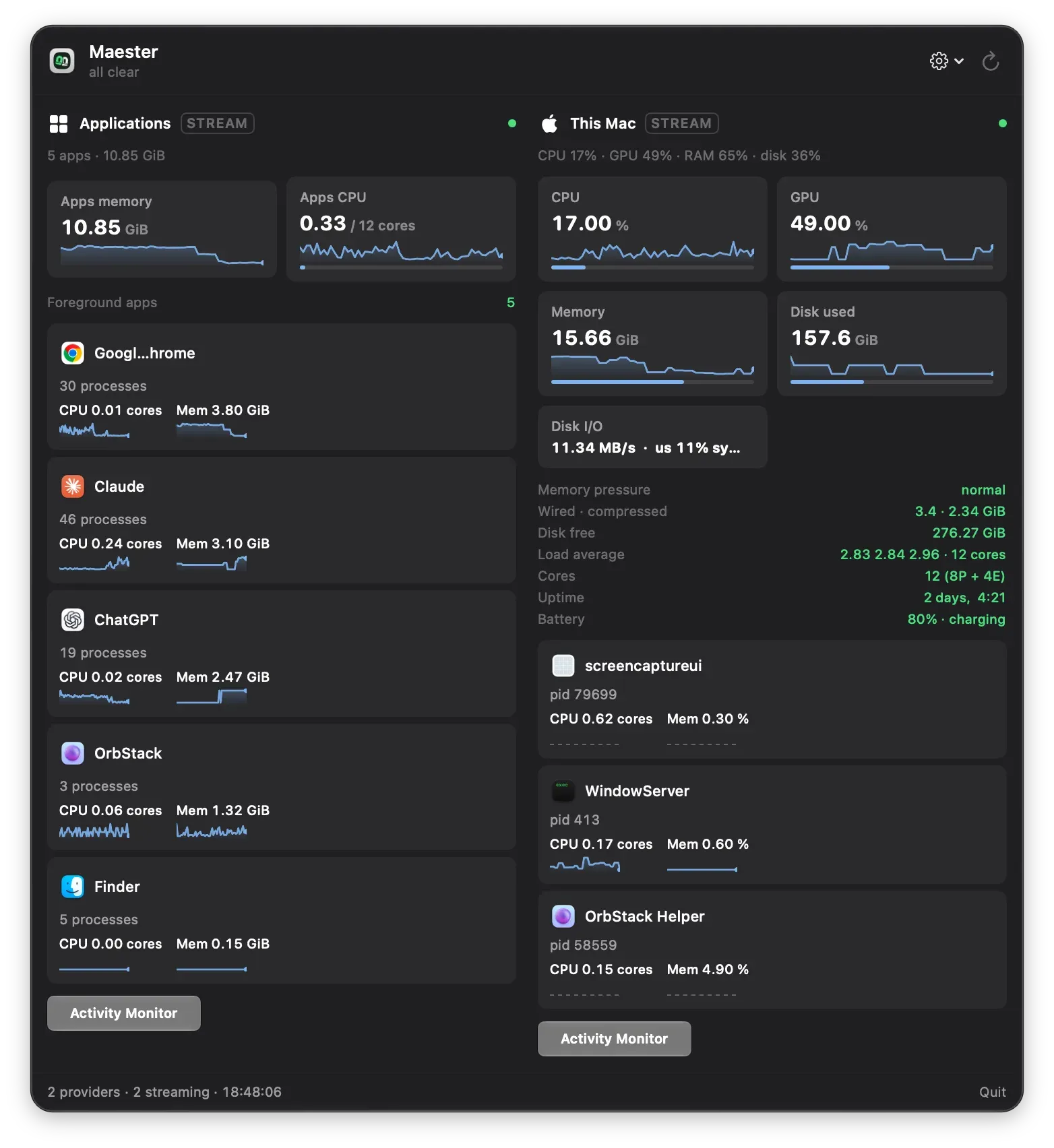Click the Apple logo beside This Mac

tap(550, 123)
